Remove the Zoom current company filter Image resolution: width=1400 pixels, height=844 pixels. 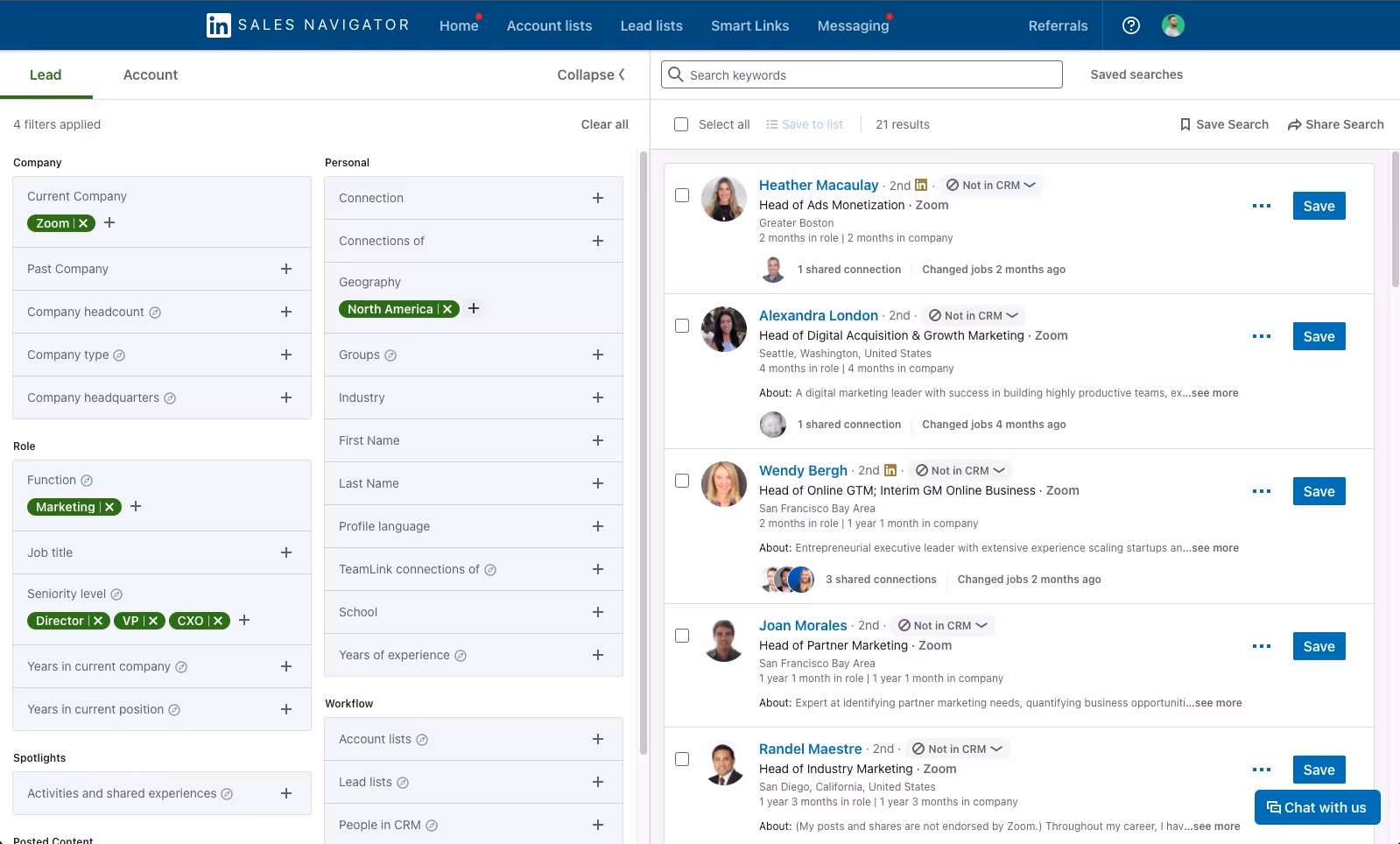[x=83, y=223]
